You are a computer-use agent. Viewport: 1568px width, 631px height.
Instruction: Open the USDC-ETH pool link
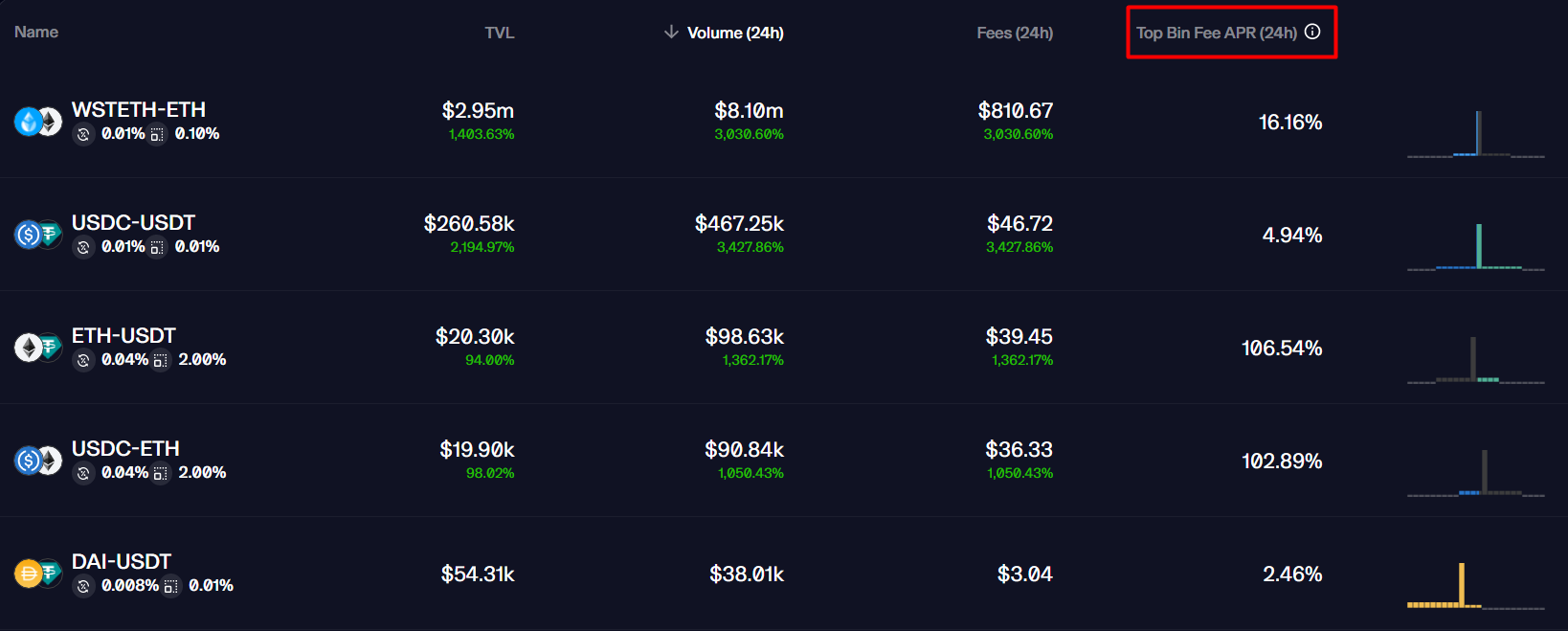point(125,448)
